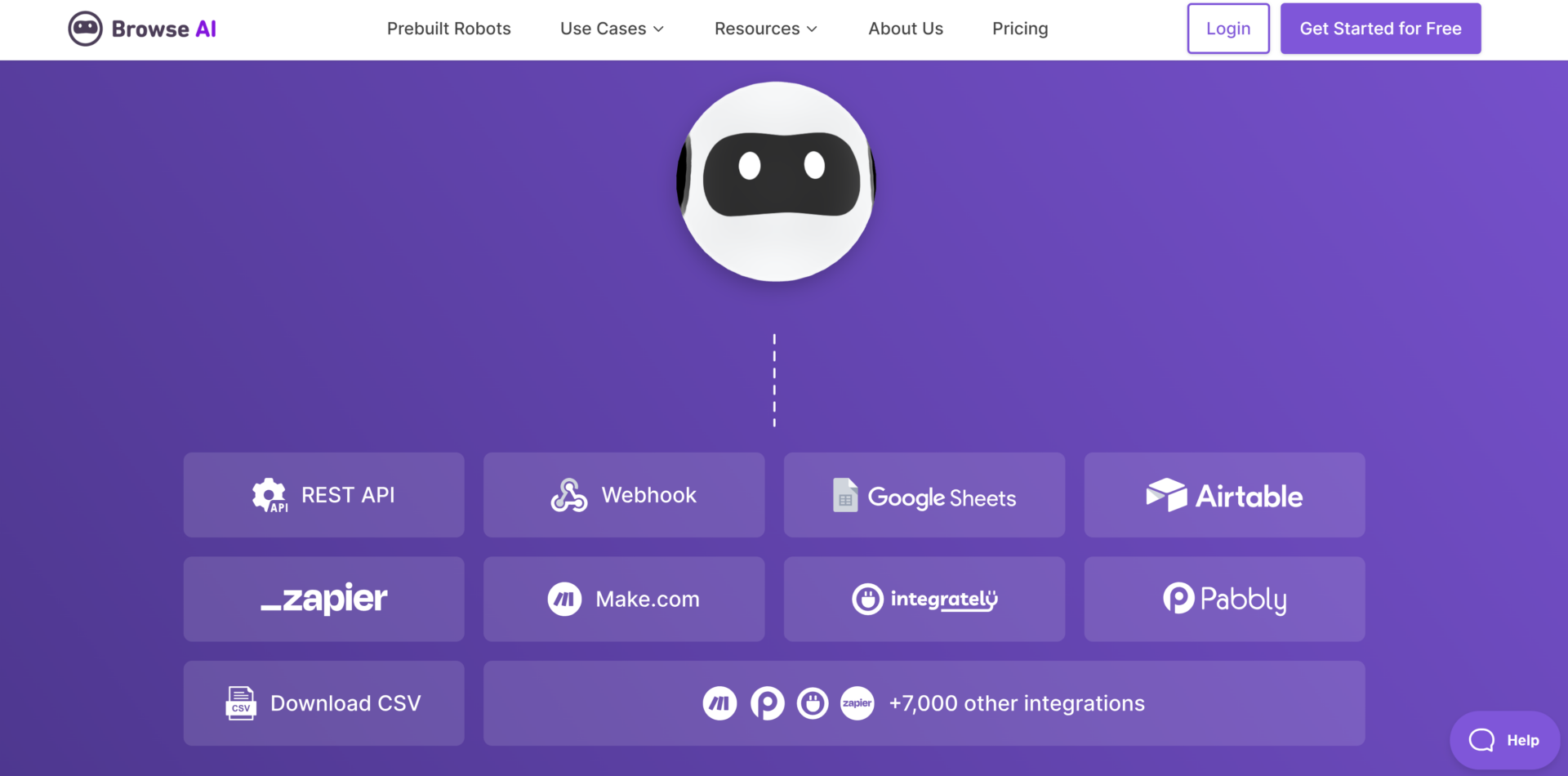Click the Integrately smiley icon
The image size is (1568, 776).
(869, 599)
